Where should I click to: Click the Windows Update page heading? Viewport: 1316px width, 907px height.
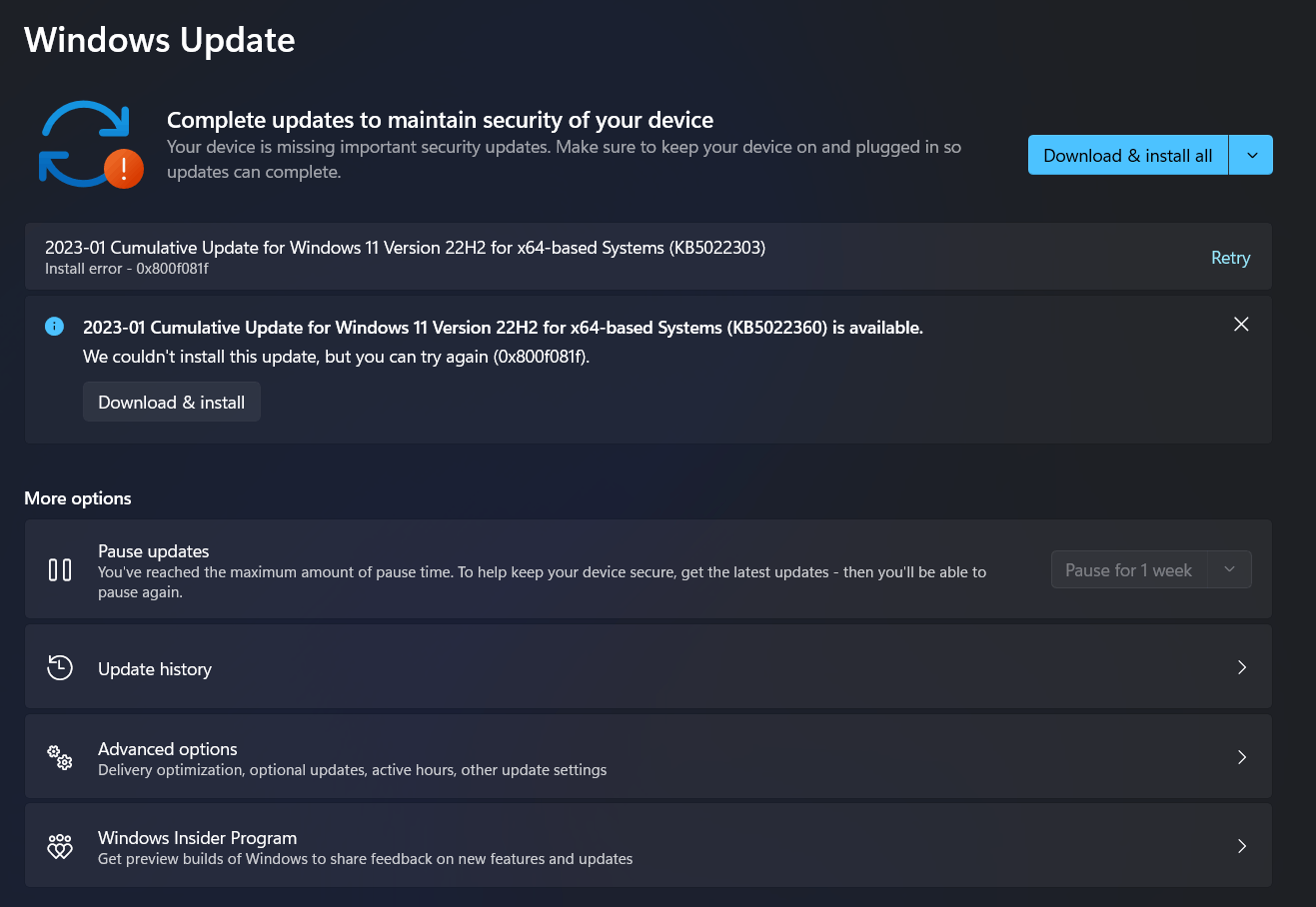click(160, 40)
